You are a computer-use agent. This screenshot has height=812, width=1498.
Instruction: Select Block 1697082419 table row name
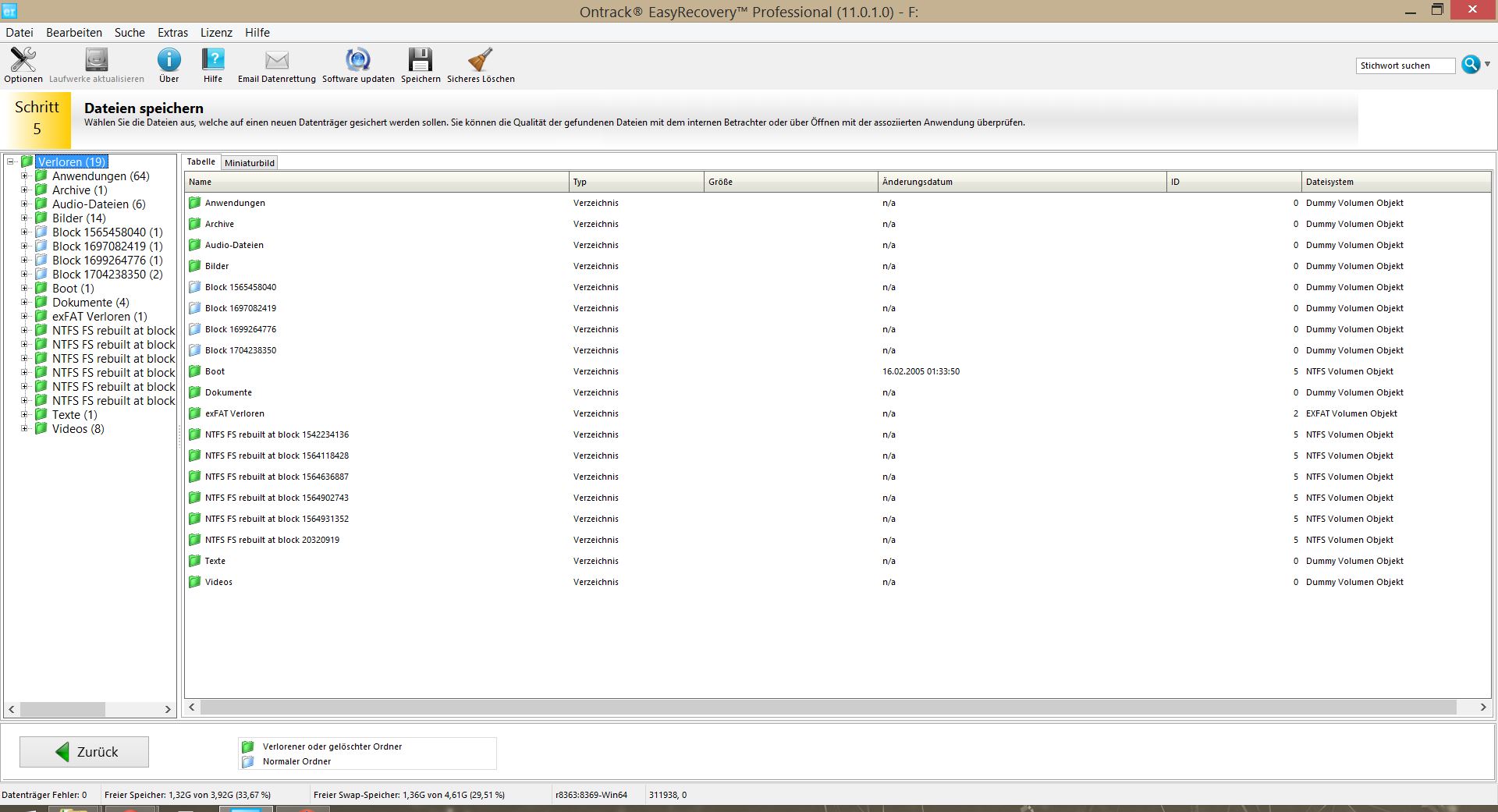tap(240, 308)
